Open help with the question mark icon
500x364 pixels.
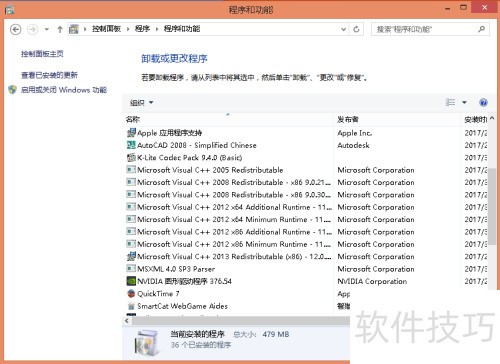483,102
